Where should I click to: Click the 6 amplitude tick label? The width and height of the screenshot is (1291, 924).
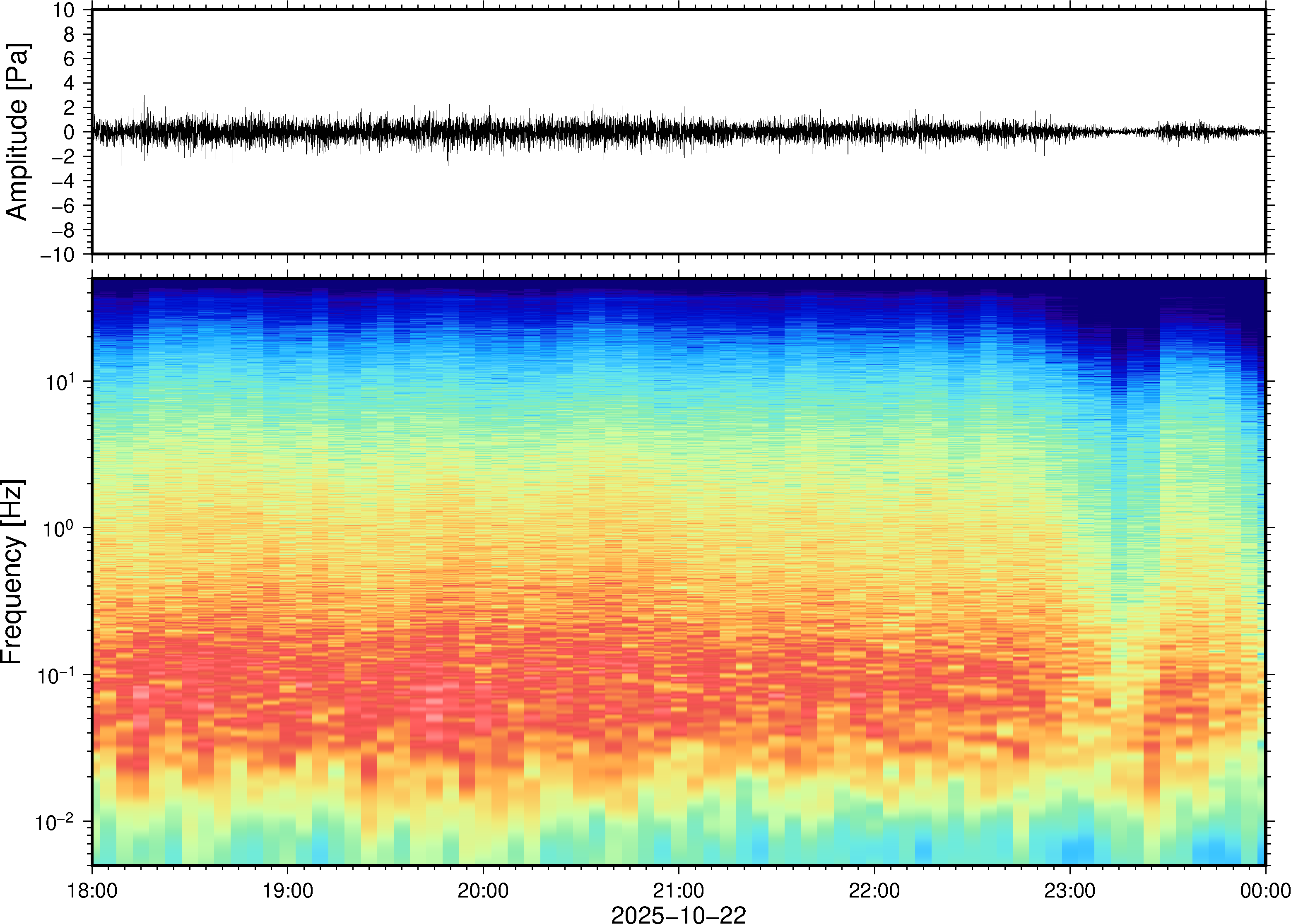click(70, 59)
